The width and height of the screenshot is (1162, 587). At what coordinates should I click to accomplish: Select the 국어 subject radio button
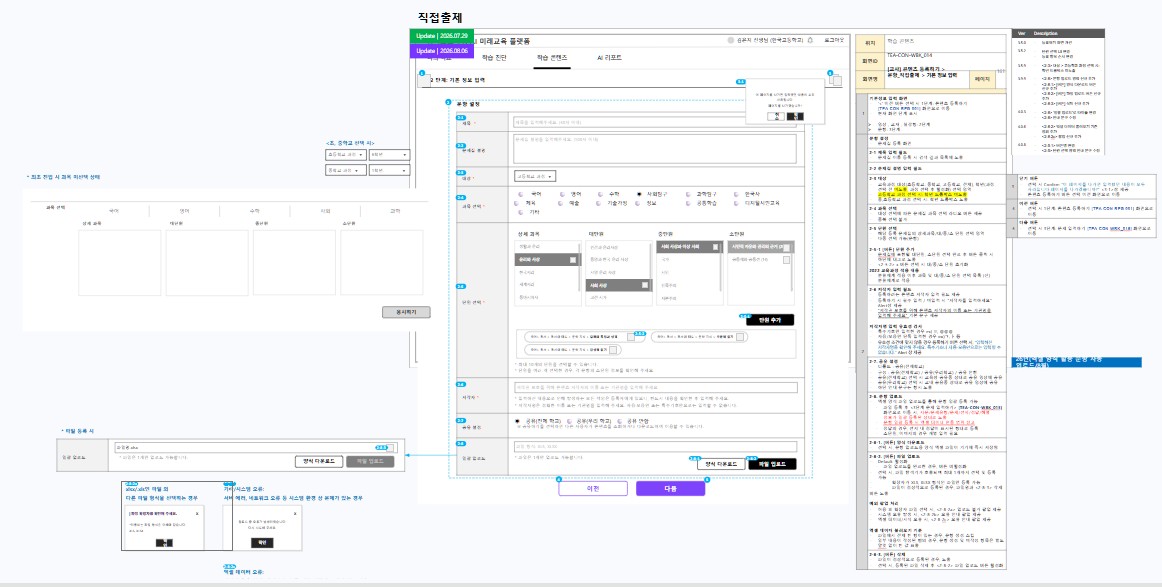pyautogui.click(x=521, y=193)
